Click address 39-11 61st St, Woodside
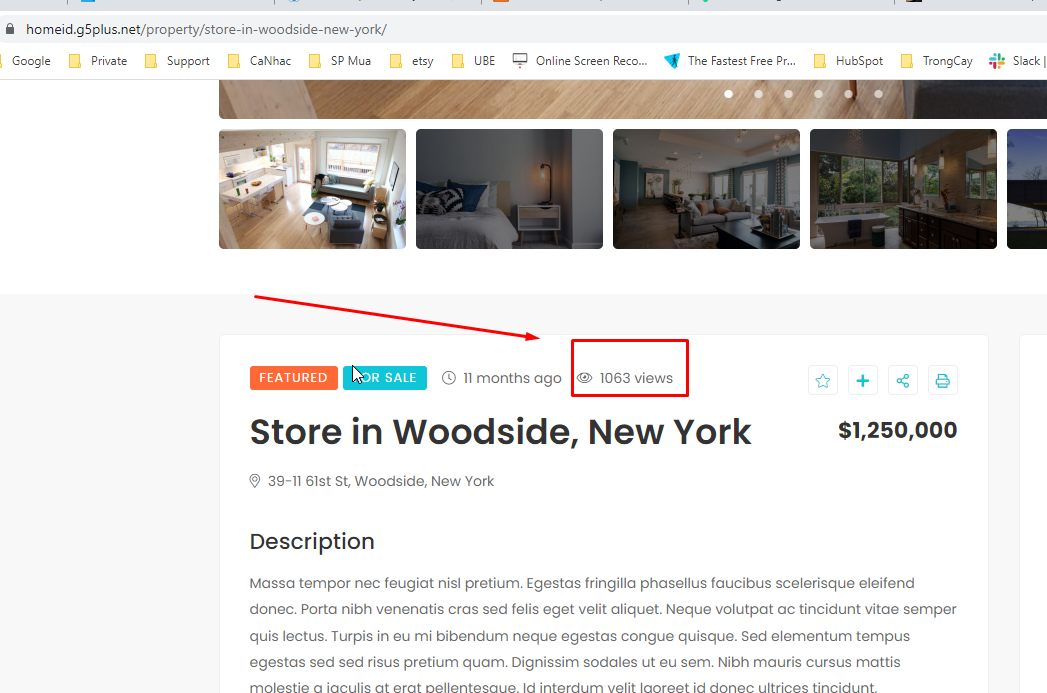The width and height of the screenshot is (1047, 693). click(x=381, y=481)
